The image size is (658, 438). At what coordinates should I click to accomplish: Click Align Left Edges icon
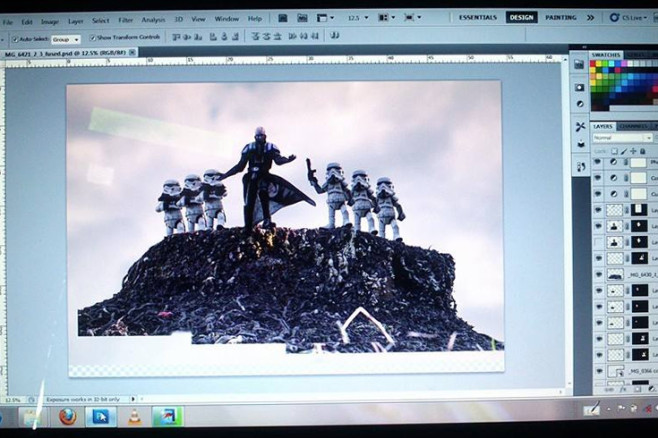pos(213,36)
